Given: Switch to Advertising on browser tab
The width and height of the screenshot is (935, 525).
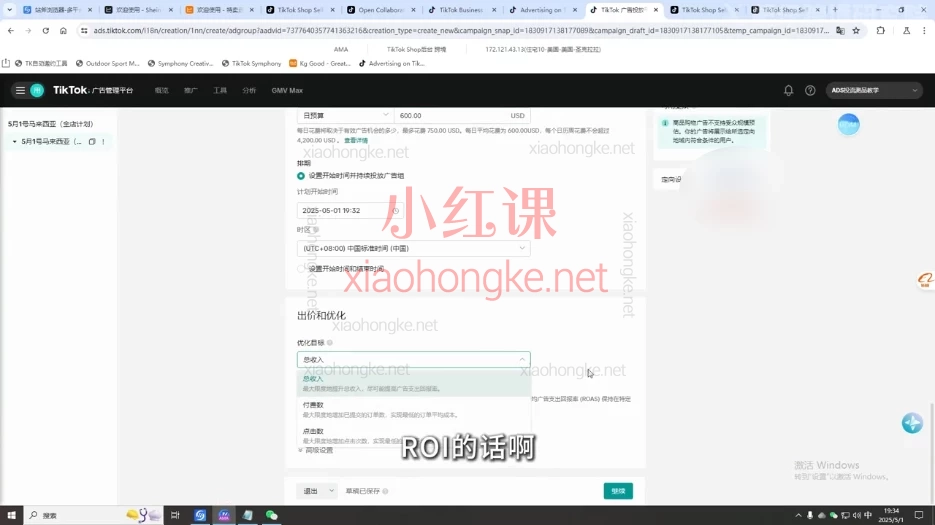Looking at the screenshot, I should 541,10.
